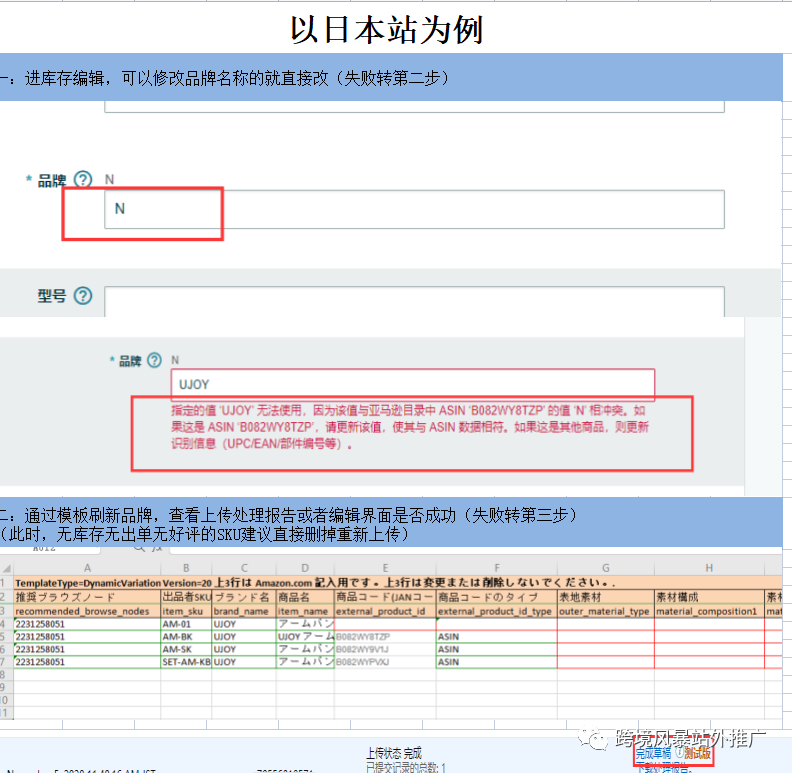
Task: Select spreadsheet column A header
Action: pyautogui.click(x=87, y=568)
